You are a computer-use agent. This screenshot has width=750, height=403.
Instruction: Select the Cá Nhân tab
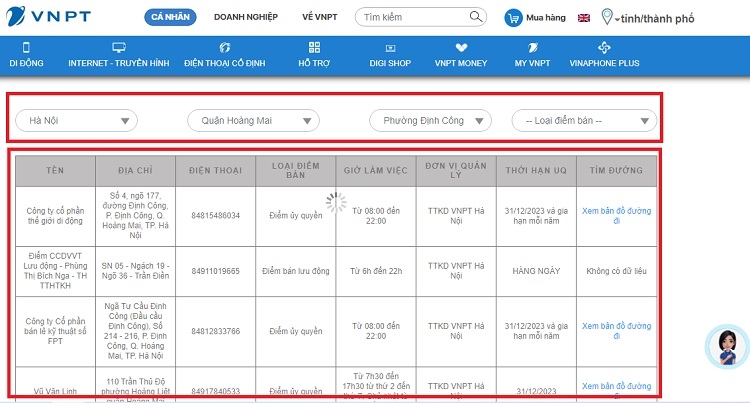click(x=170, y=17)
